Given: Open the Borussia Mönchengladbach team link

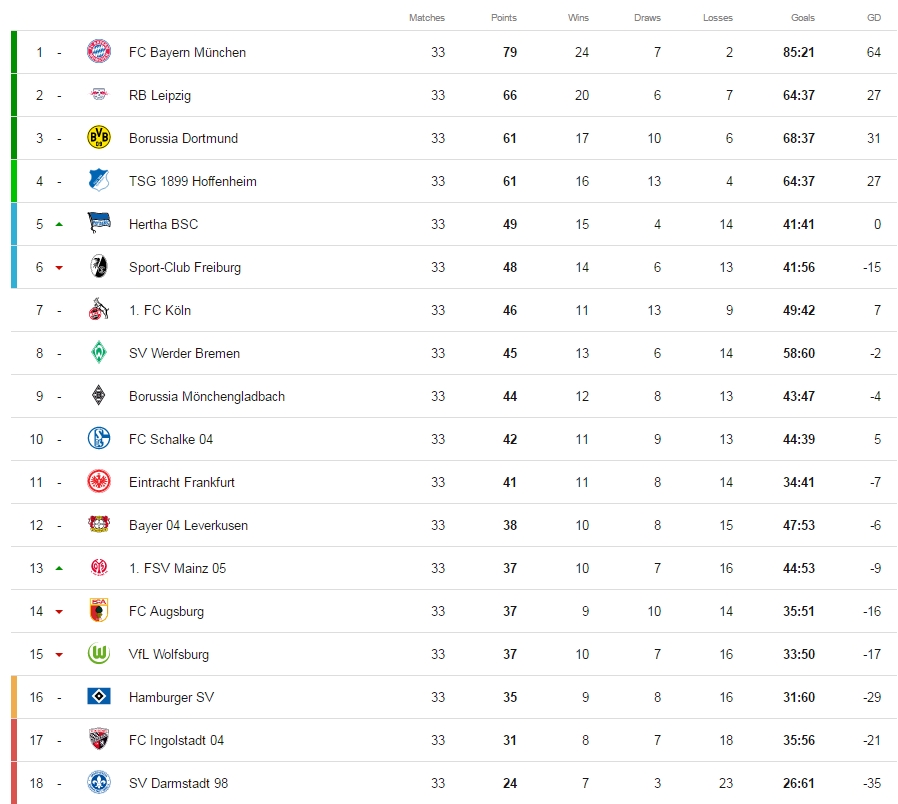Looking at the screenshot, I should click(x=207, y=396).
